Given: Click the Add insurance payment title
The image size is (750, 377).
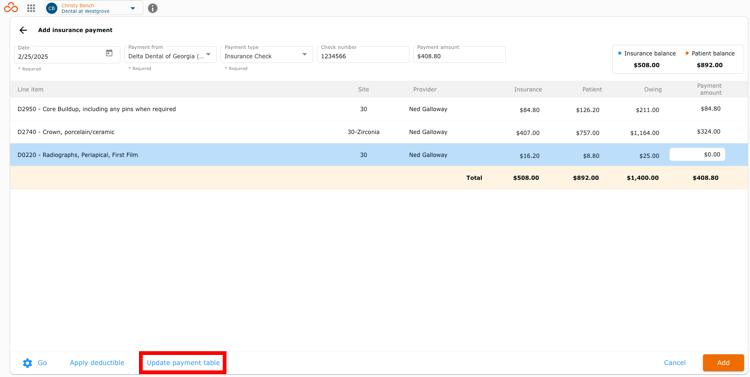Looking at the screenshot, I should click(75, 30).
